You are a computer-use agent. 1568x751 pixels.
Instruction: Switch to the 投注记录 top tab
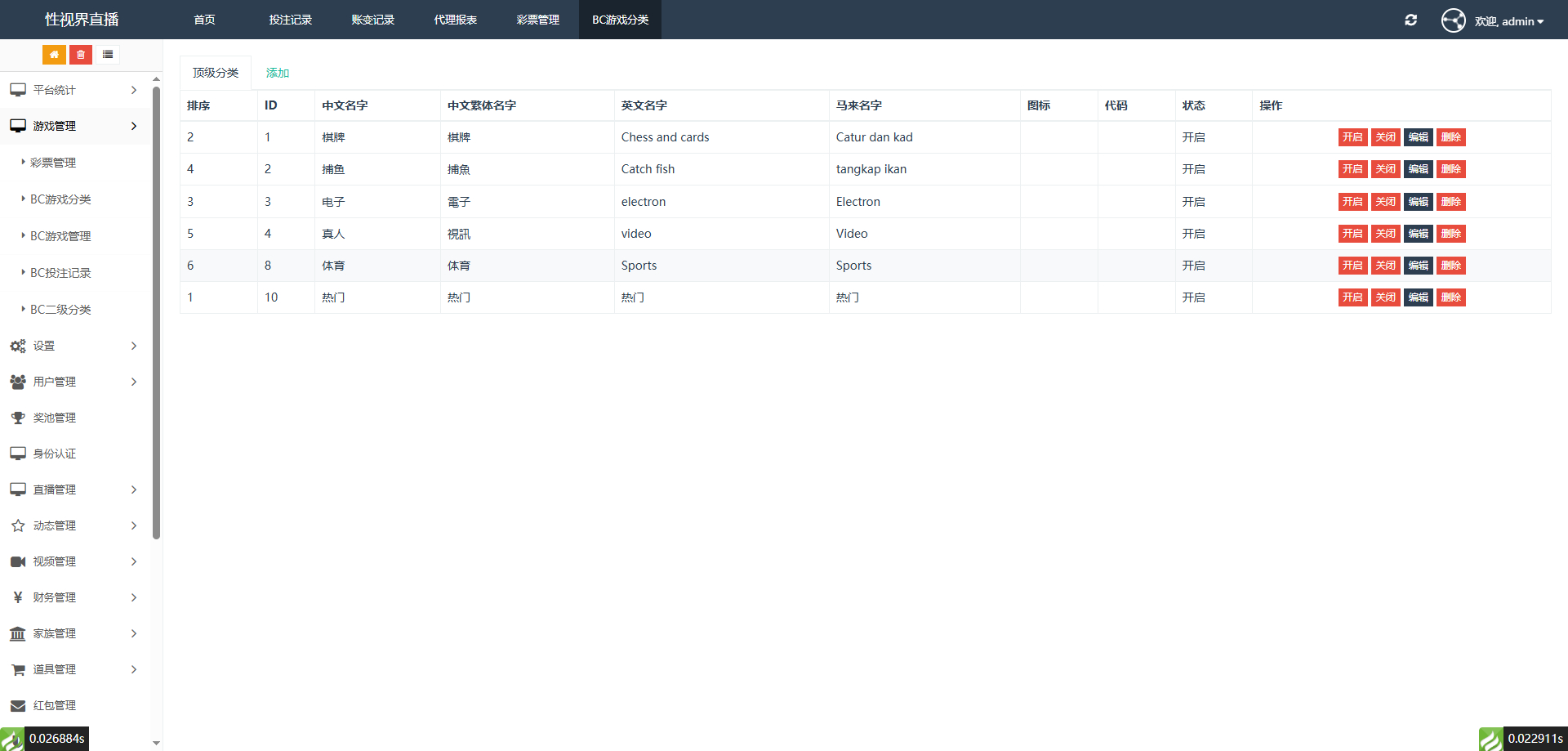290,20
